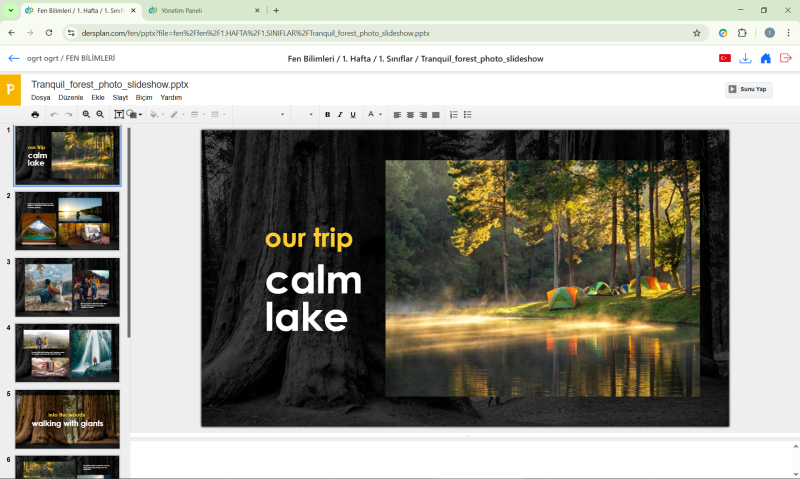Viewport: 800px width, 479px height.
Task: Click the blue download icon in the header
Action: (x=745, y=59)
